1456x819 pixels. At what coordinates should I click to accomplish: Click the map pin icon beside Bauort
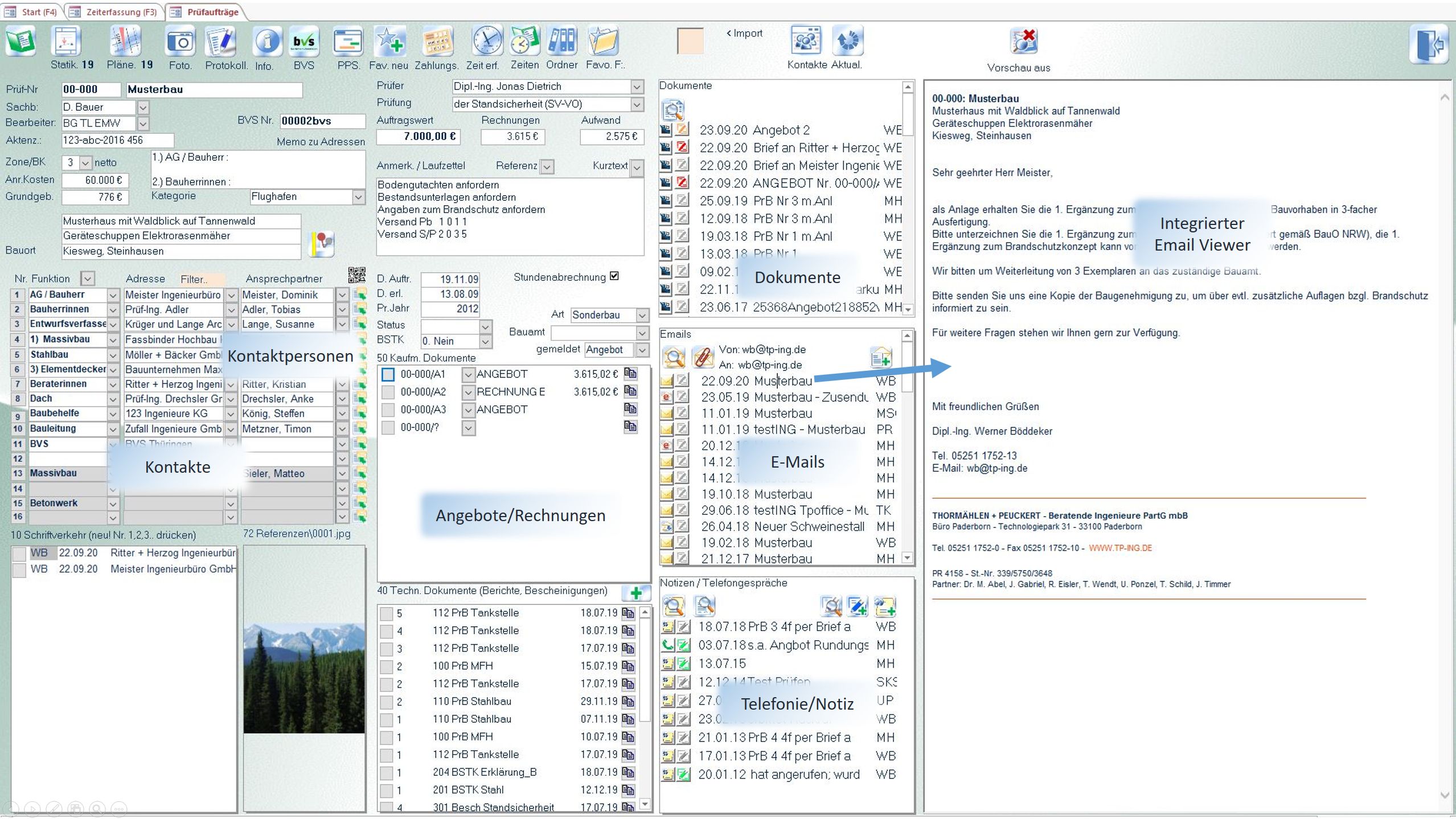[x=322, y=244]
